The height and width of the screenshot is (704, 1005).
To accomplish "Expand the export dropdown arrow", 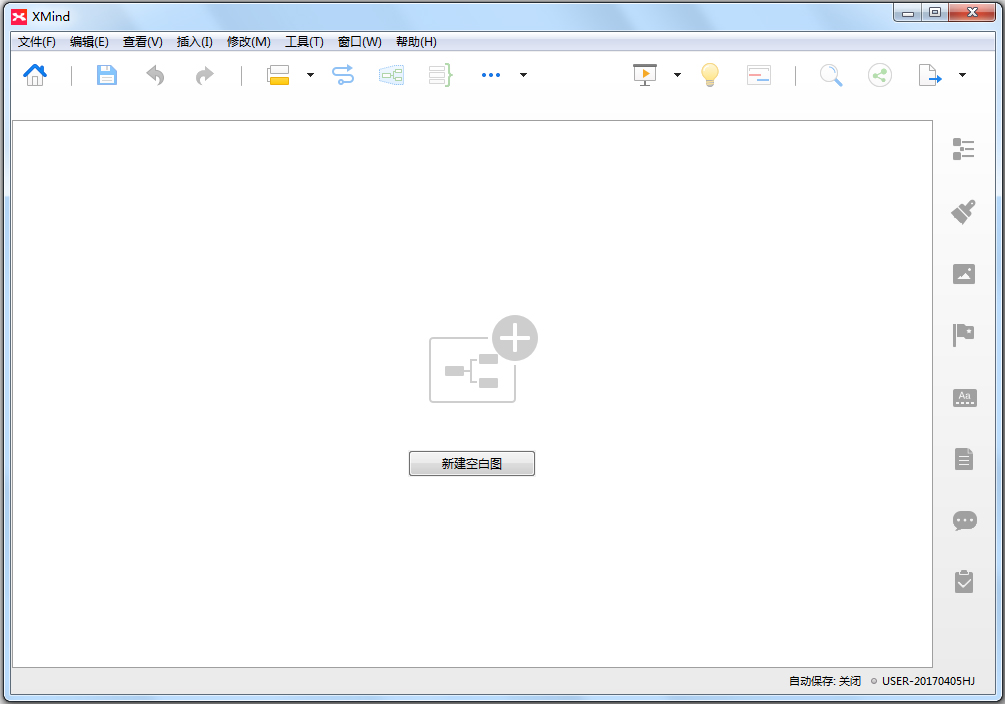I will [962, 75].
